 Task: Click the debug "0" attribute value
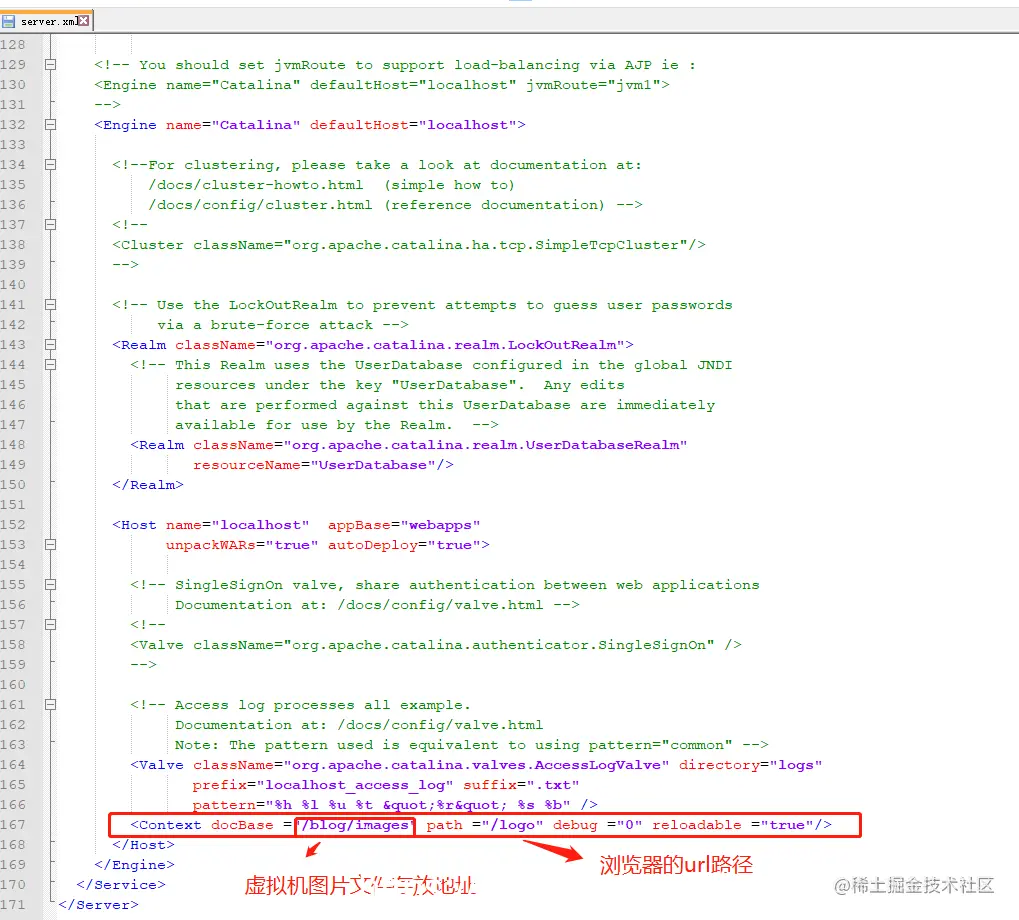point(629,825)
